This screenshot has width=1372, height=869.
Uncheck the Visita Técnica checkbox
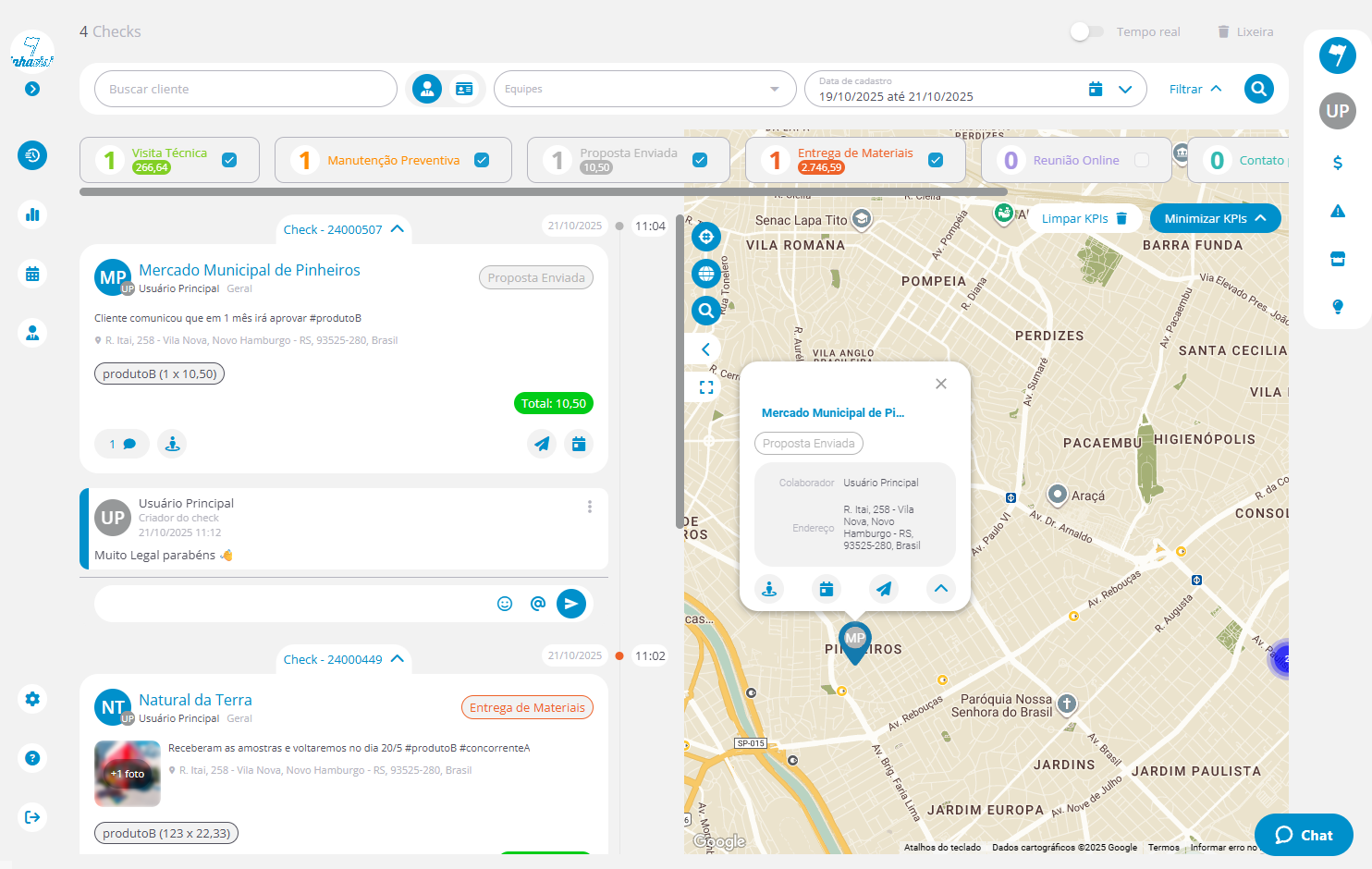click(229, 160)
